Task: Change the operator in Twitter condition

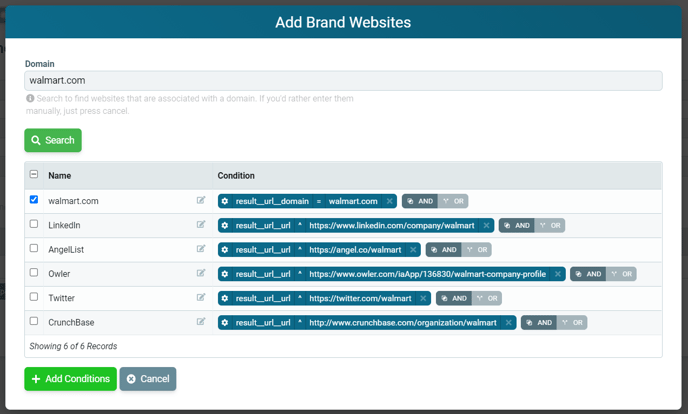Action: (300, 298)
